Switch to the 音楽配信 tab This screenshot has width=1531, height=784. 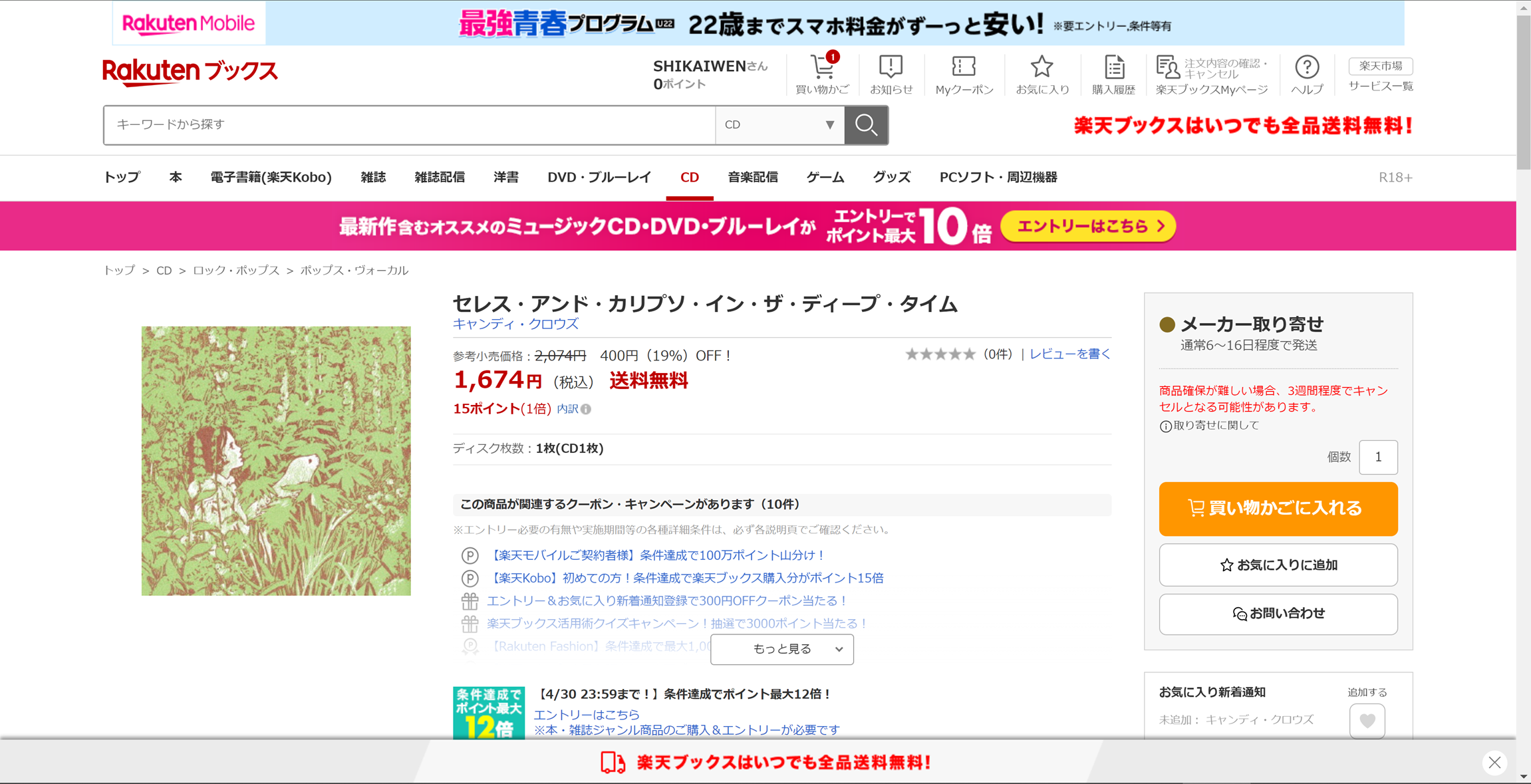click(x=752, y=178)
